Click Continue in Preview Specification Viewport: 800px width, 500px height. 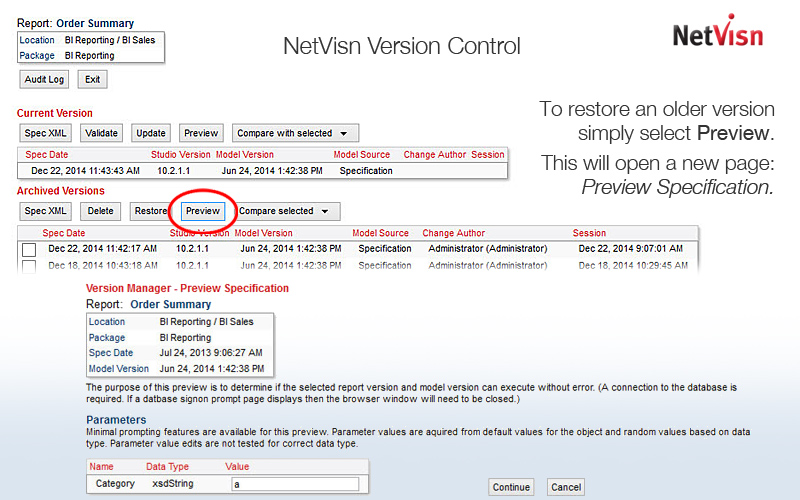511,487
